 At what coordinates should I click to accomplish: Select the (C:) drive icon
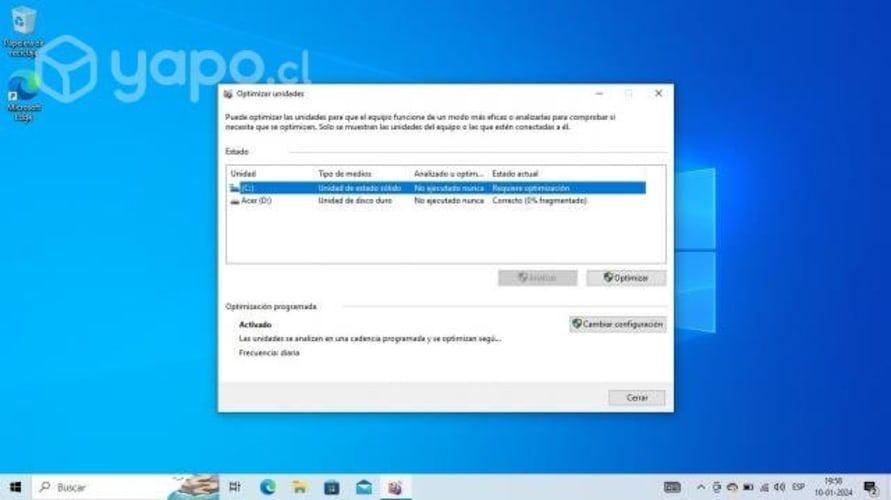point(235,188)
